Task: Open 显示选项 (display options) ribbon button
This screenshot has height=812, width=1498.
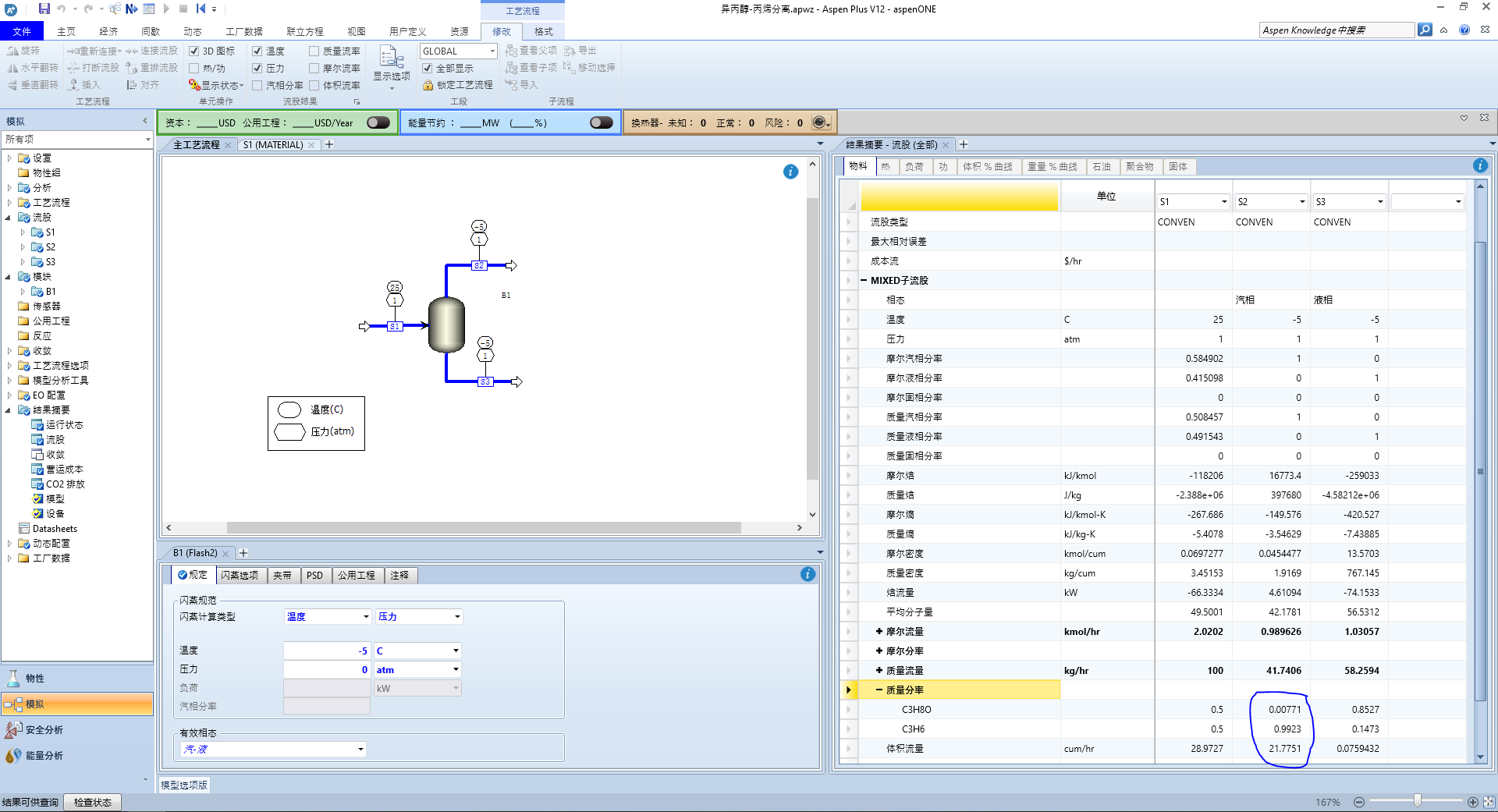Action: [x=391, y=66]
